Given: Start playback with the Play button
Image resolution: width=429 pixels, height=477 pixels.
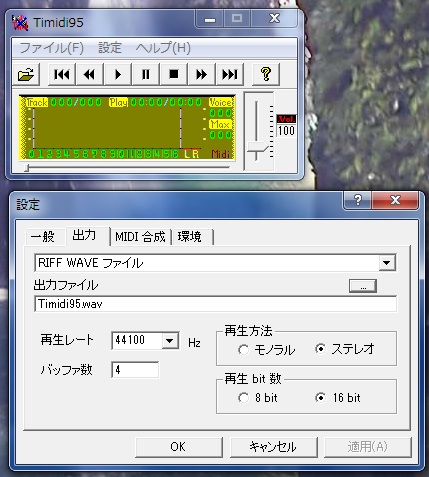Looking at the screenshot, I should tap(118, 74).
